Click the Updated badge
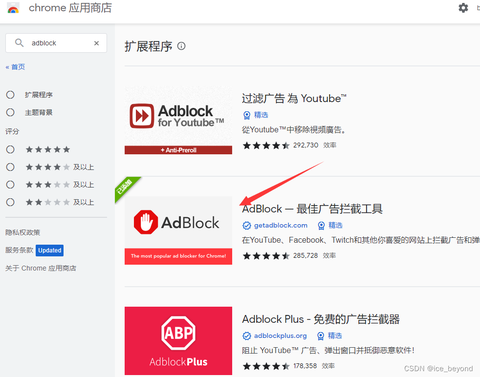Viewport: 480px width, 377px height. pyautogui.click(x=50, y=250)
